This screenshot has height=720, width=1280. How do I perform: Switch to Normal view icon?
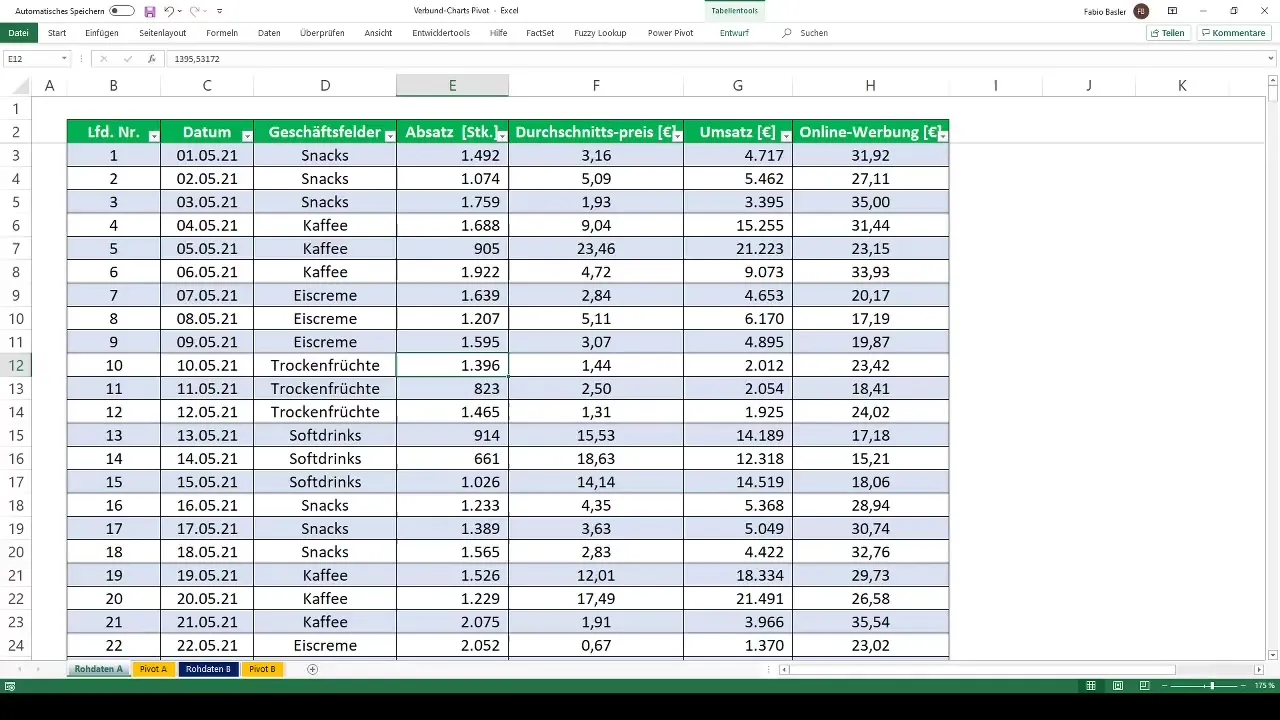pos(1093,686)
